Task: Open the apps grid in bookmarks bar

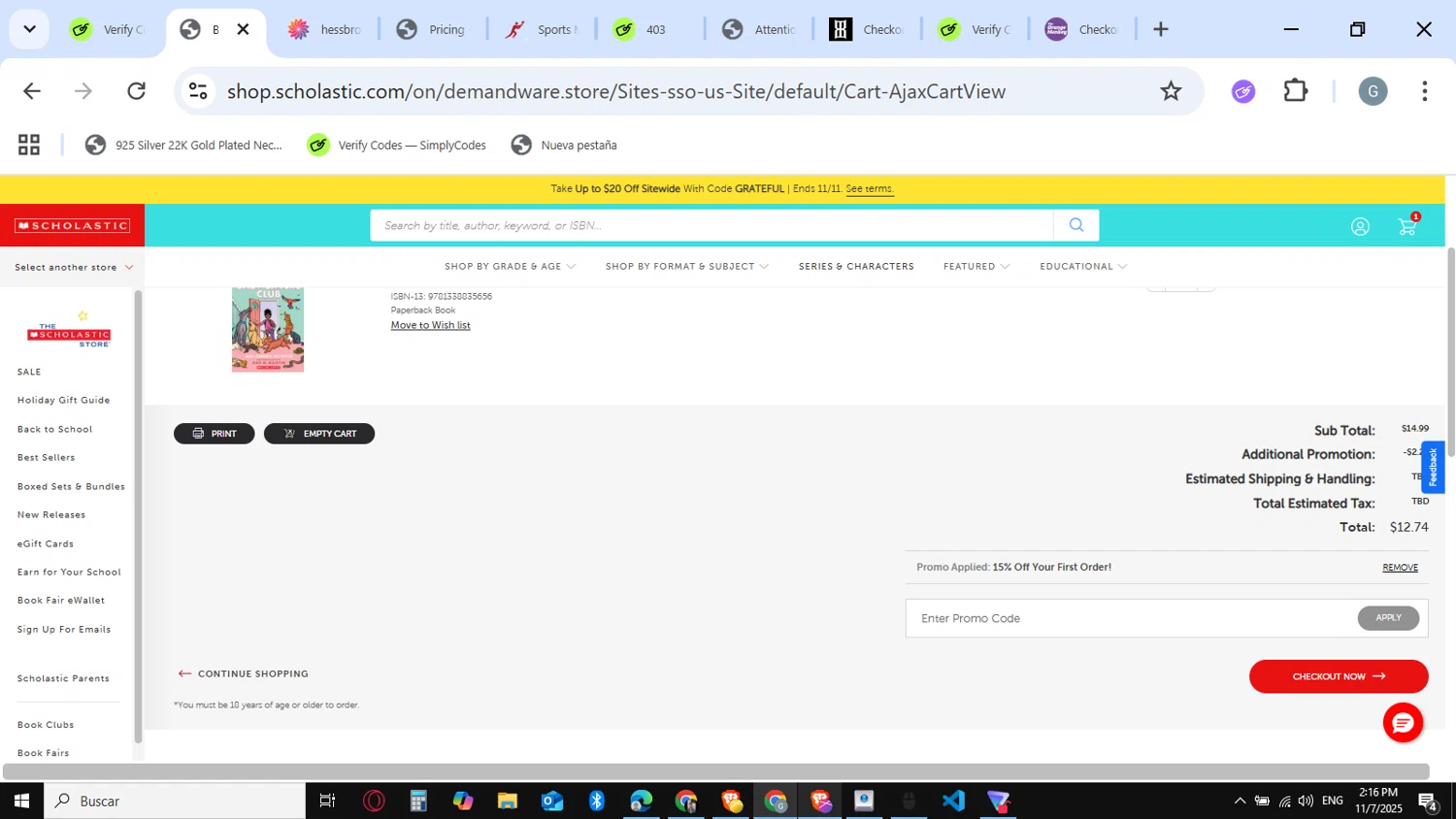Action: click(x=29, y=145)
